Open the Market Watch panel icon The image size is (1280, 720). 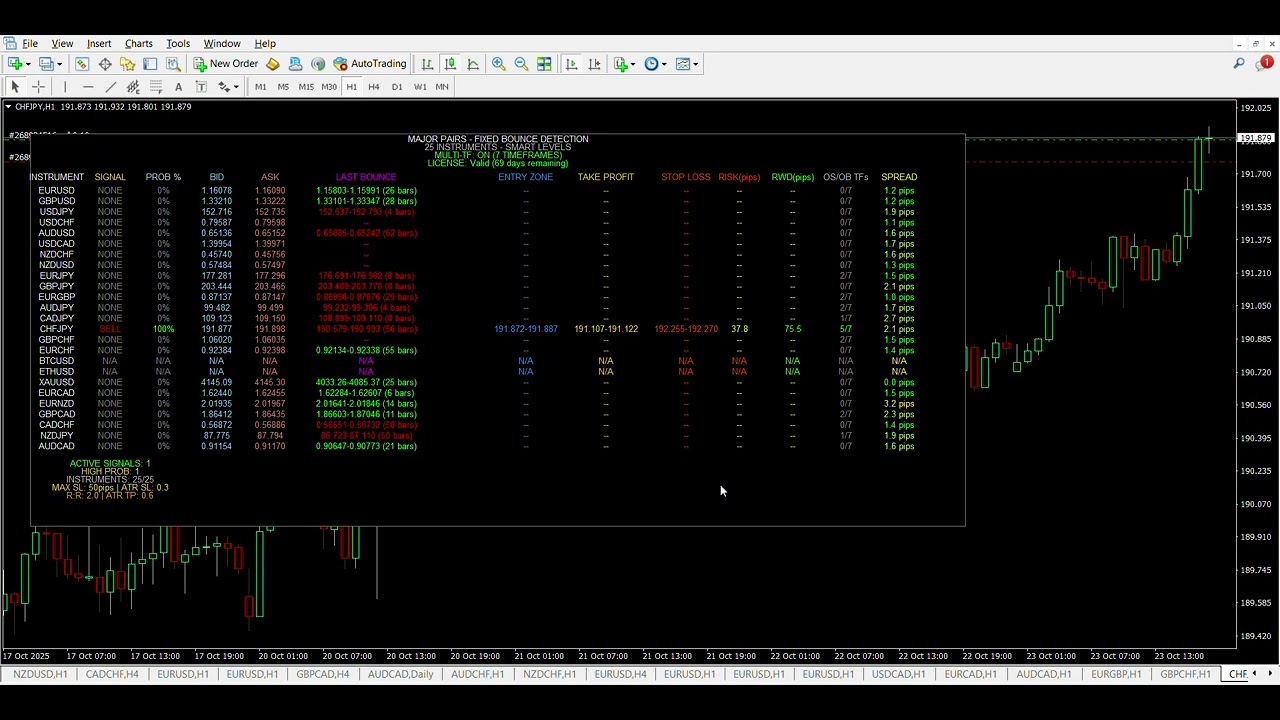pos(82,64)
